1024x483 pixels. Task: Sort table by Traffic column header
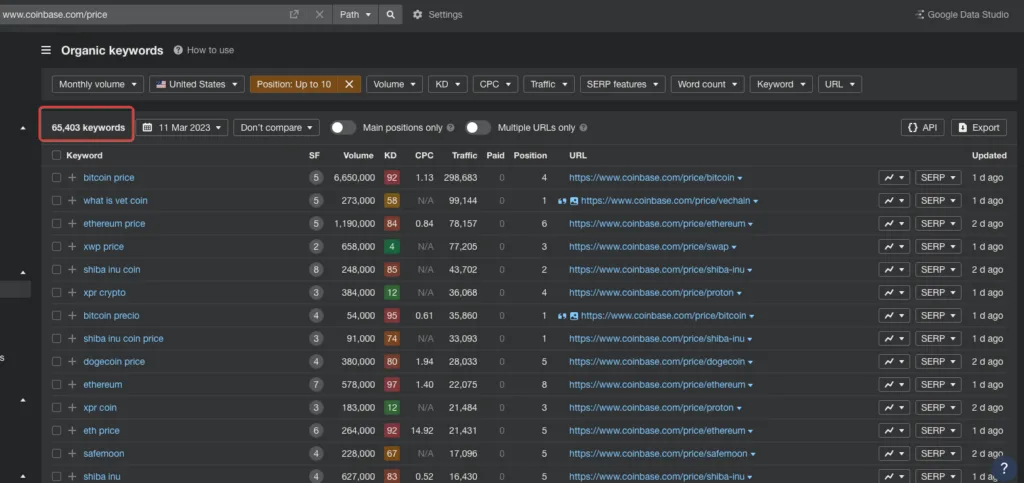tap(464, 155)
